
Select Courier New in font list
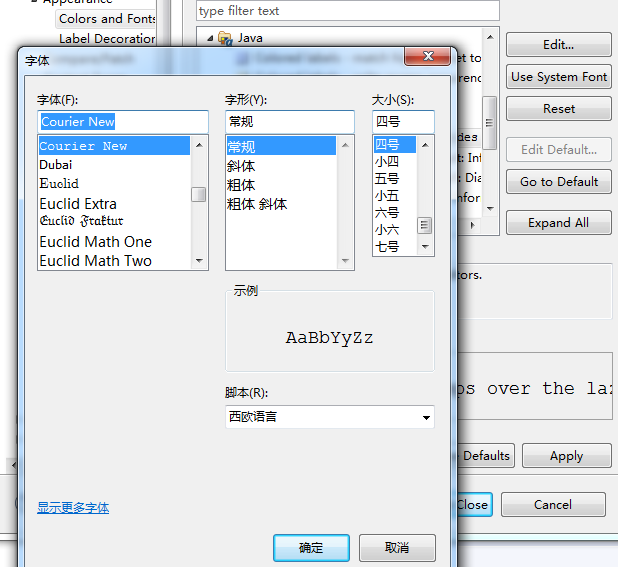tap(114, 146)
